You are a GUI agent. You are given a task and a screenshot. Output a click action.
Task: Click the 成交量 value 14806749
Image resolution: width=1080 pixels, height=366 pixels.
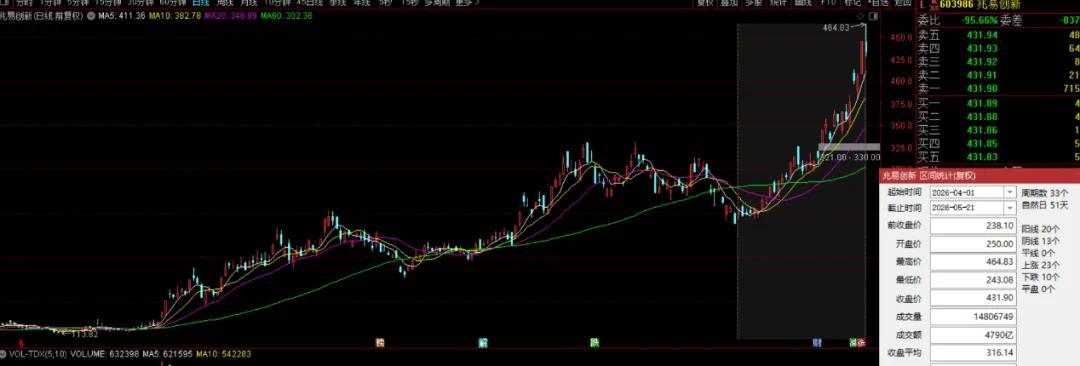coord(973,317)
